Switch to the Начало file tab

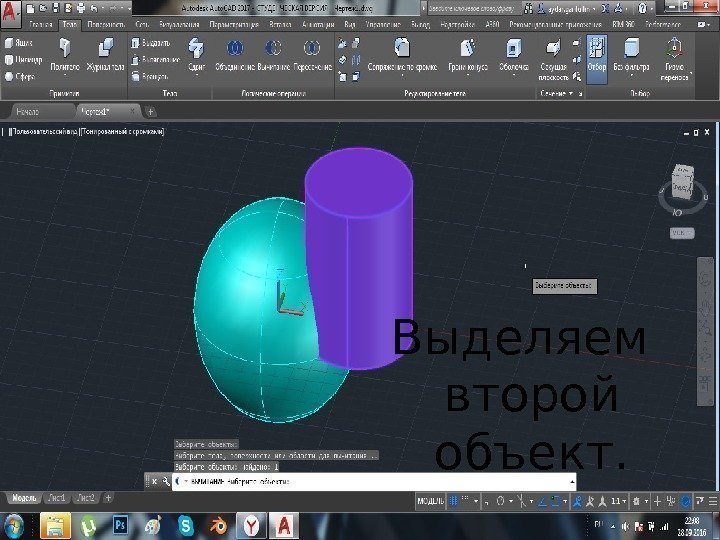click(28, 112)
